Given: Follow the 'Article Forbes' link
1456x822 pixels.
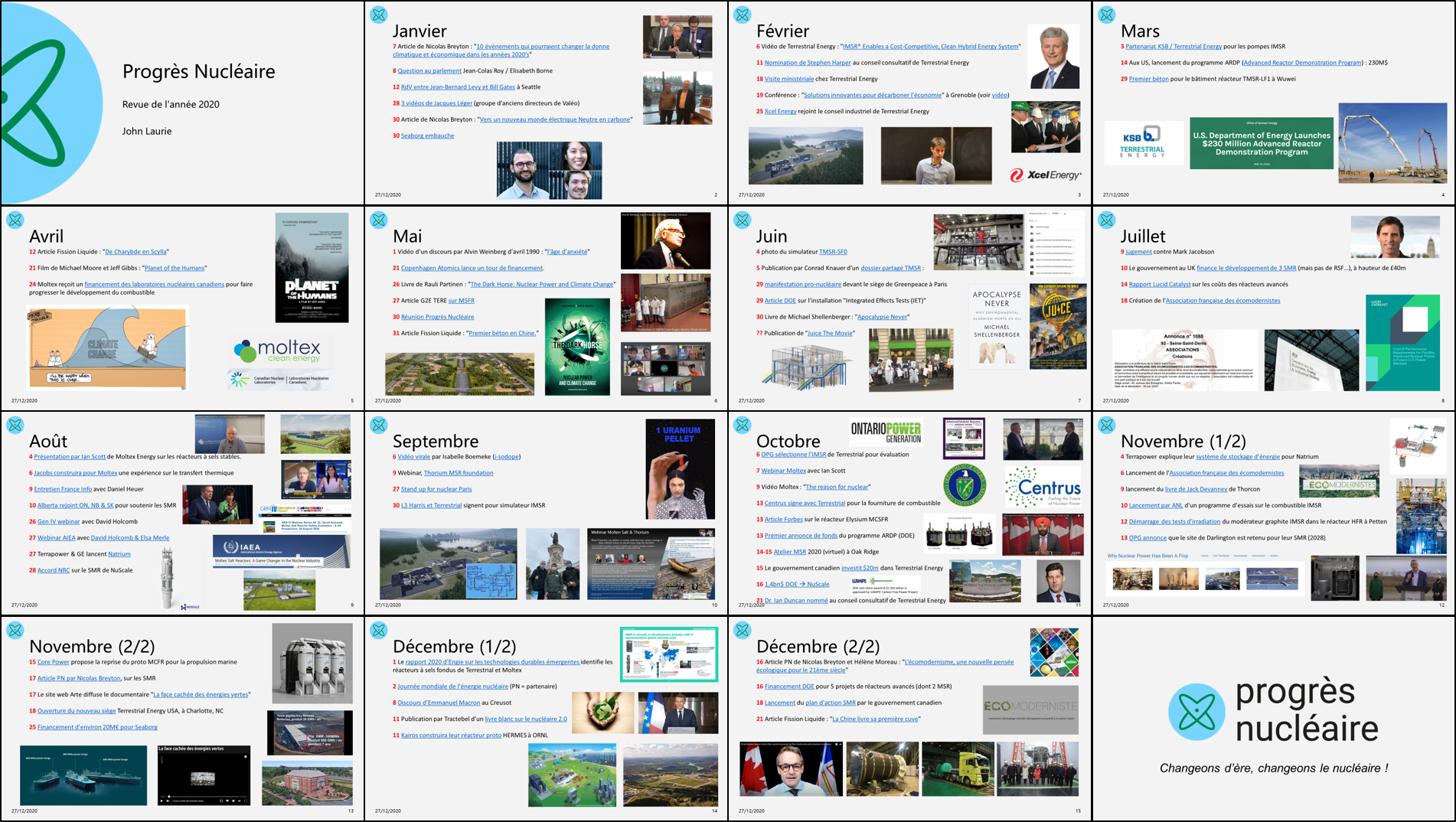Looking at the screenshot, I should [784, 520].
